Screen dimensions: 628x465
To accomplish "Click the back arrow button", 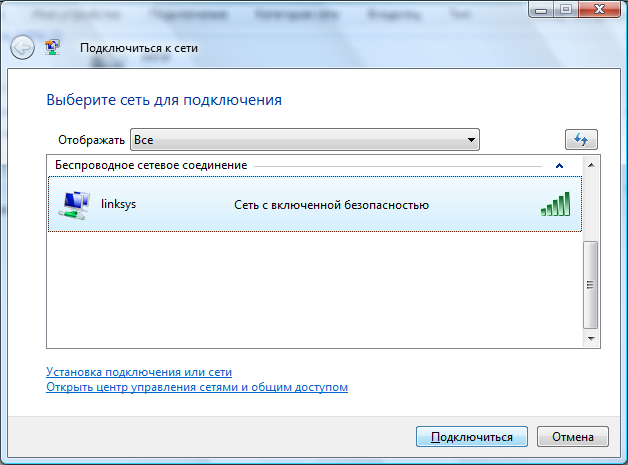I will pos(21,47).
